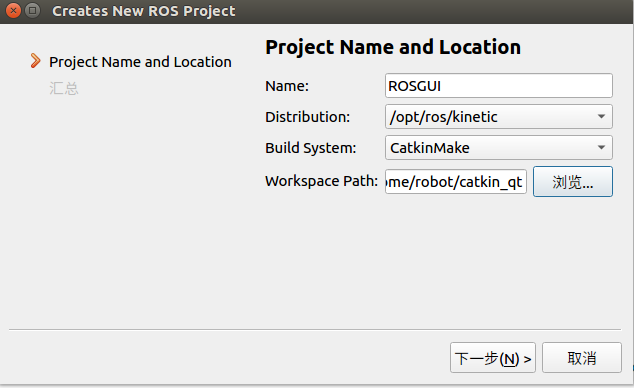Open the Distribution combo box showing /opt/ros/kinetic
Viewport: 634px width, 388px height.
click(499, 117)
